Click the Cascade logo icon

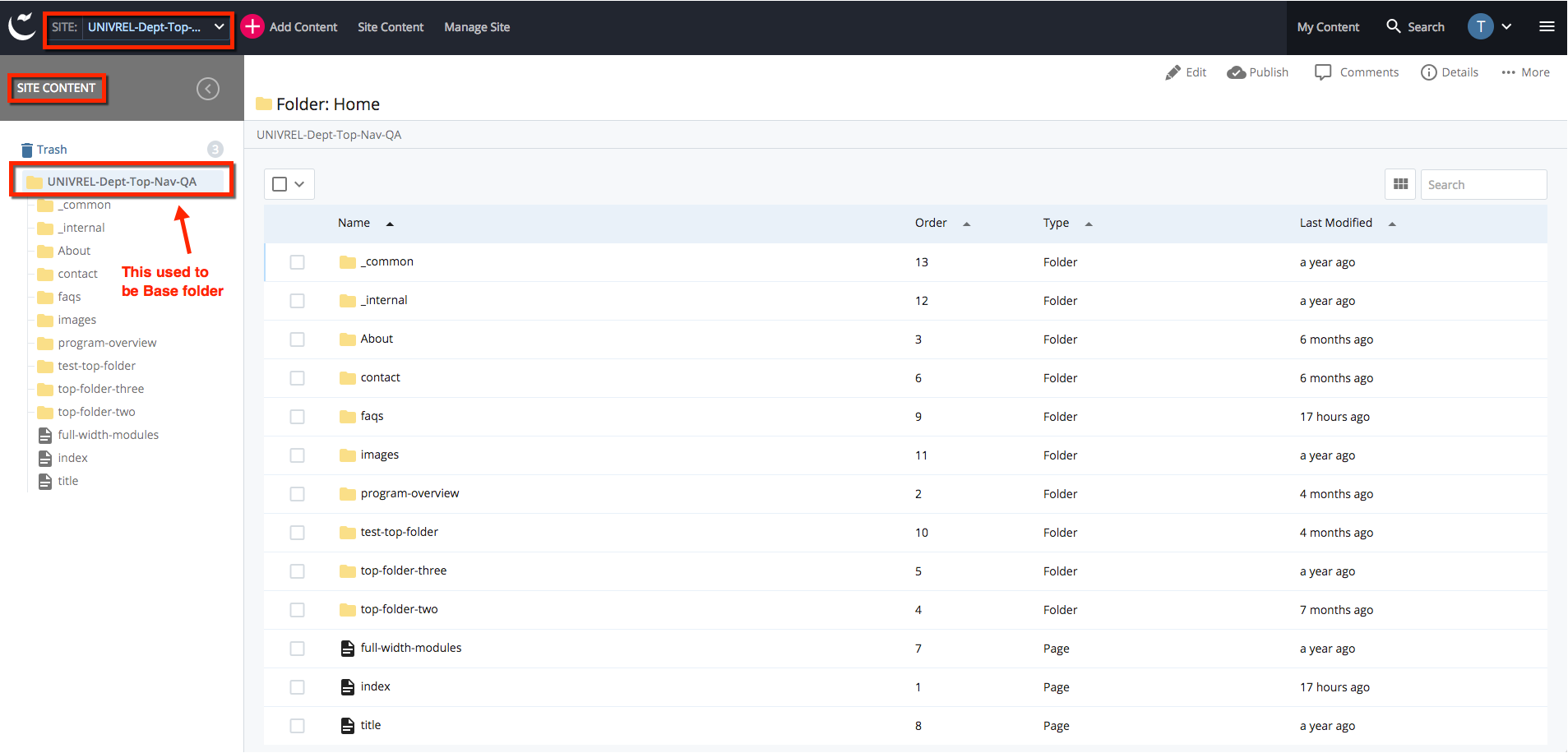point(21,26)
